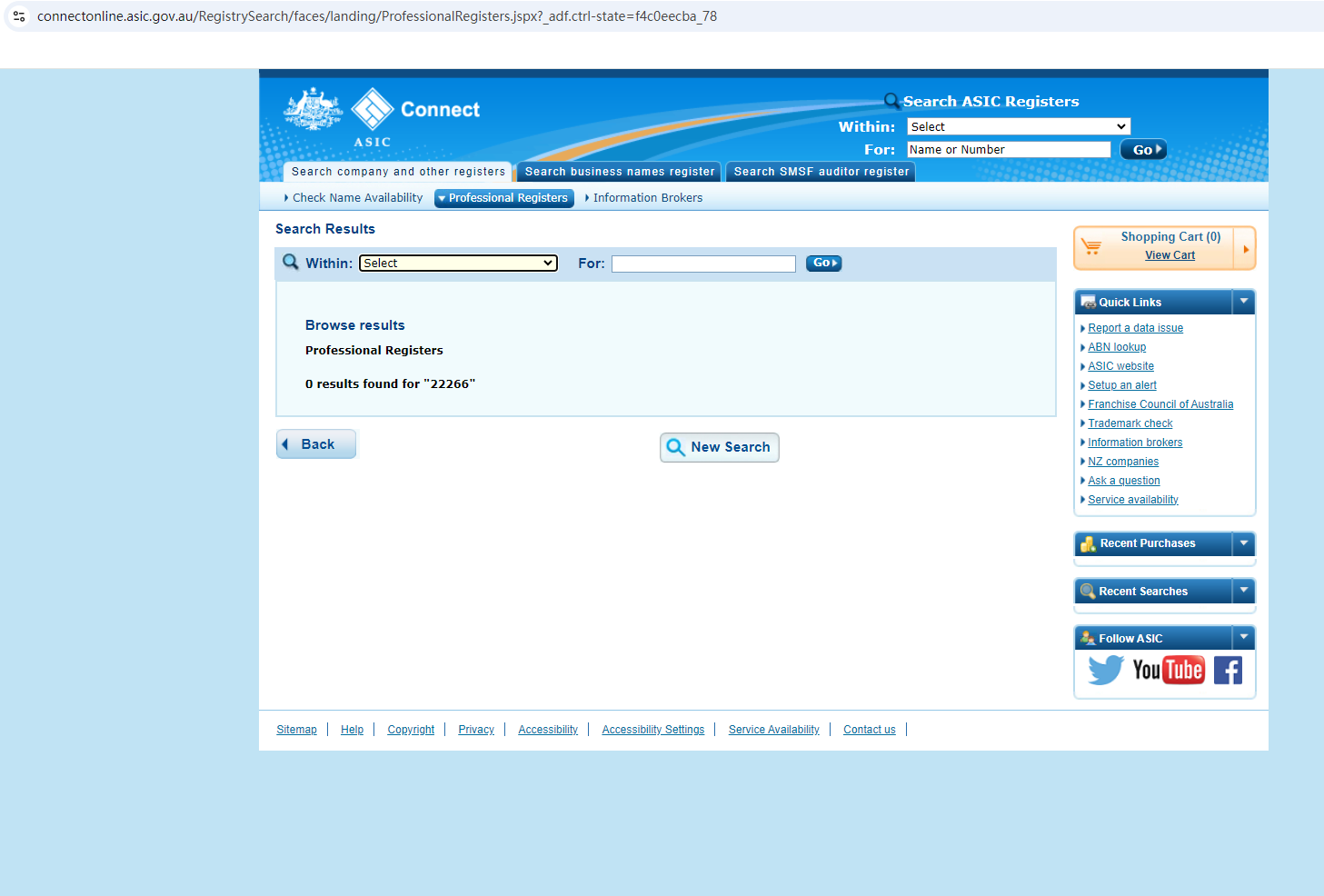
Task: Open Ask a question link
Action: [1124, 481]
